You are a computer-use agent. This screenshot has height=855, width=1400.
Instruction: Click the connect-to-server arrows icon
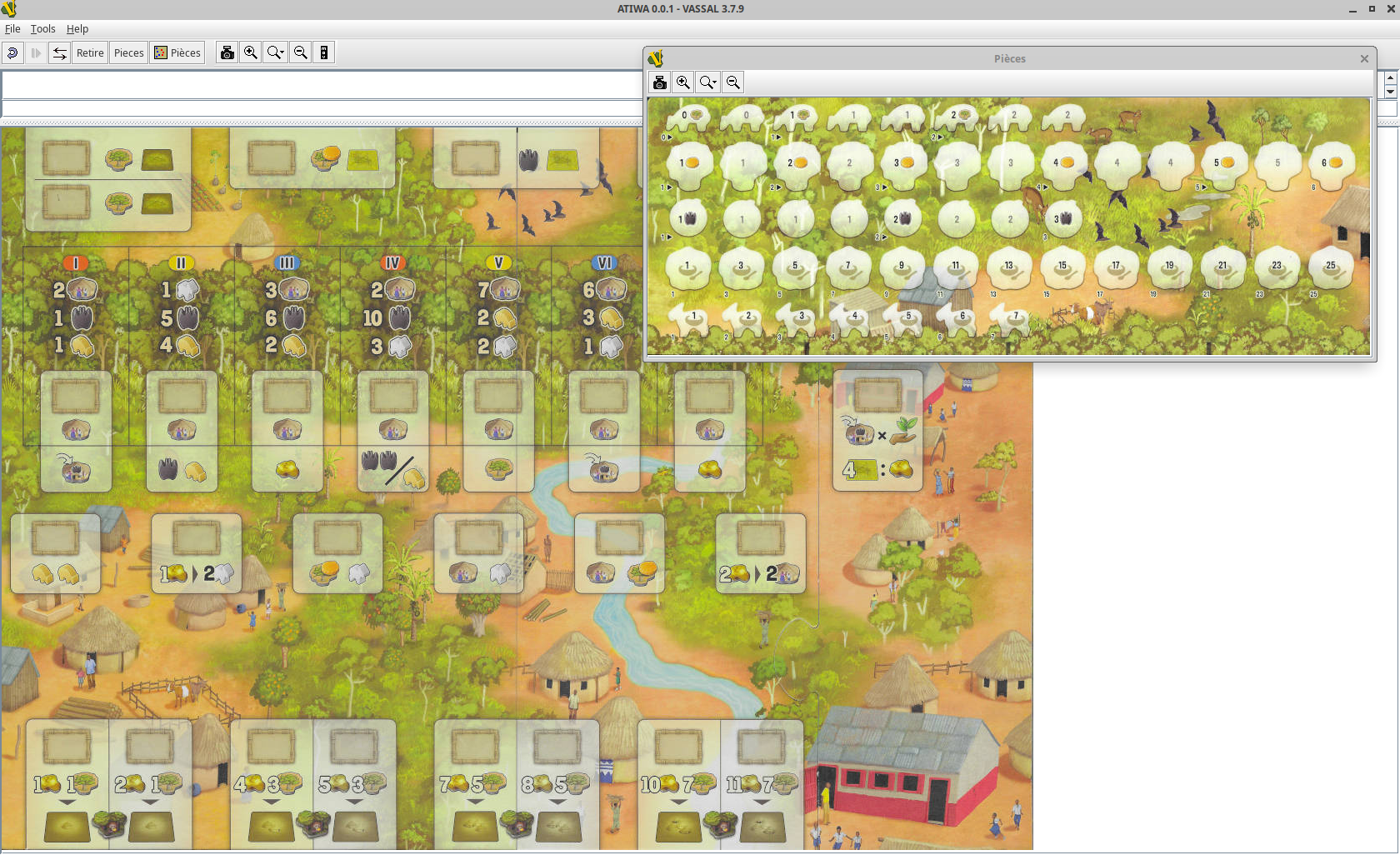point(59,52)
